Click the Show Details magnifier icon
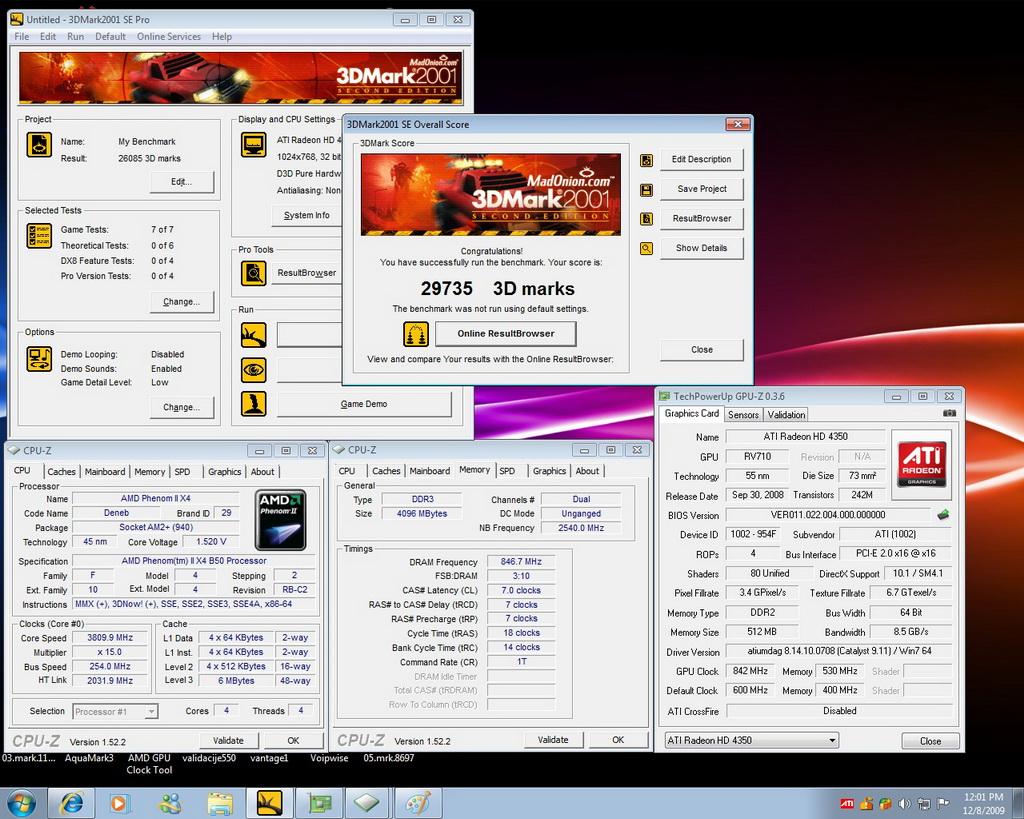The image size is (1024, 819). pyautogui.click(x=646, y=248)
